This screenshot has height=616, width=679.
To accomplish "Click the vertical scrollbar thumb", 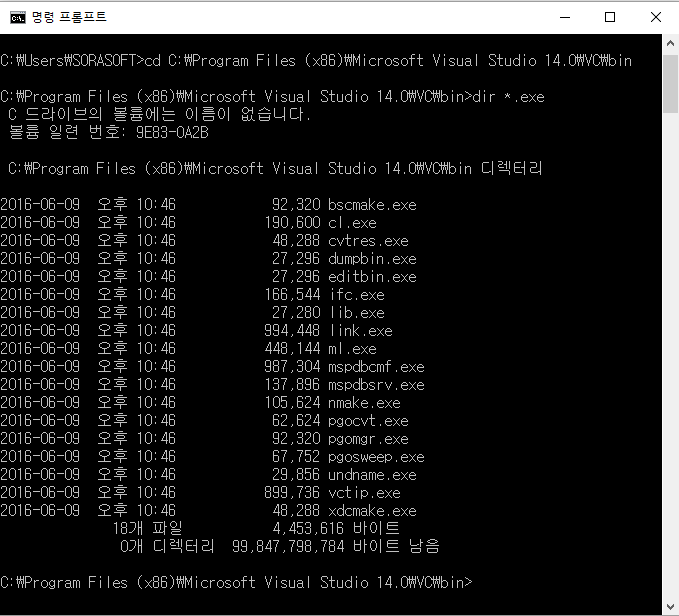I will 670,84.
